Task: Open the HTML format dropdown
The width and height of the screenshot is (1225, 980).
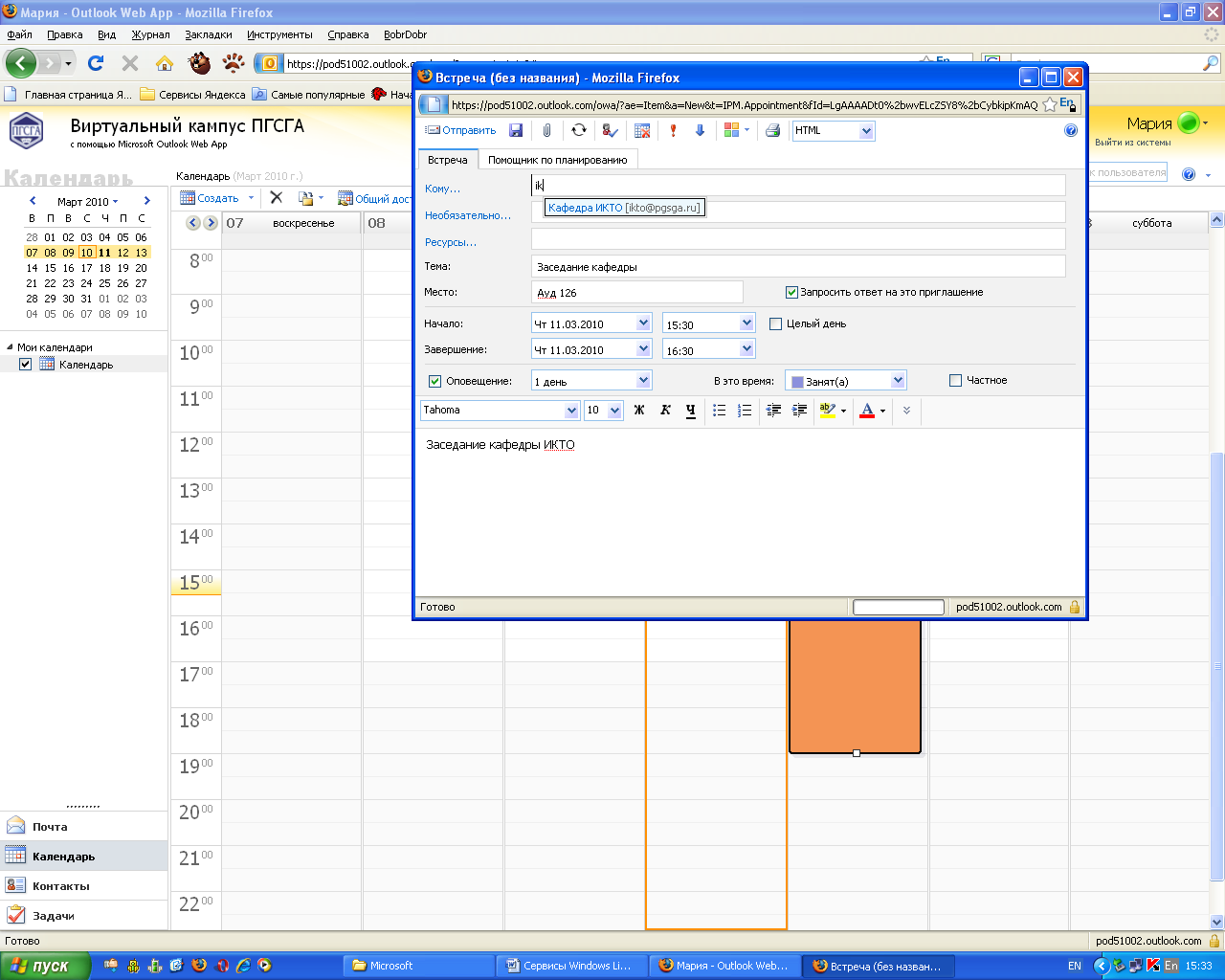Action: [x=866, y=131]
